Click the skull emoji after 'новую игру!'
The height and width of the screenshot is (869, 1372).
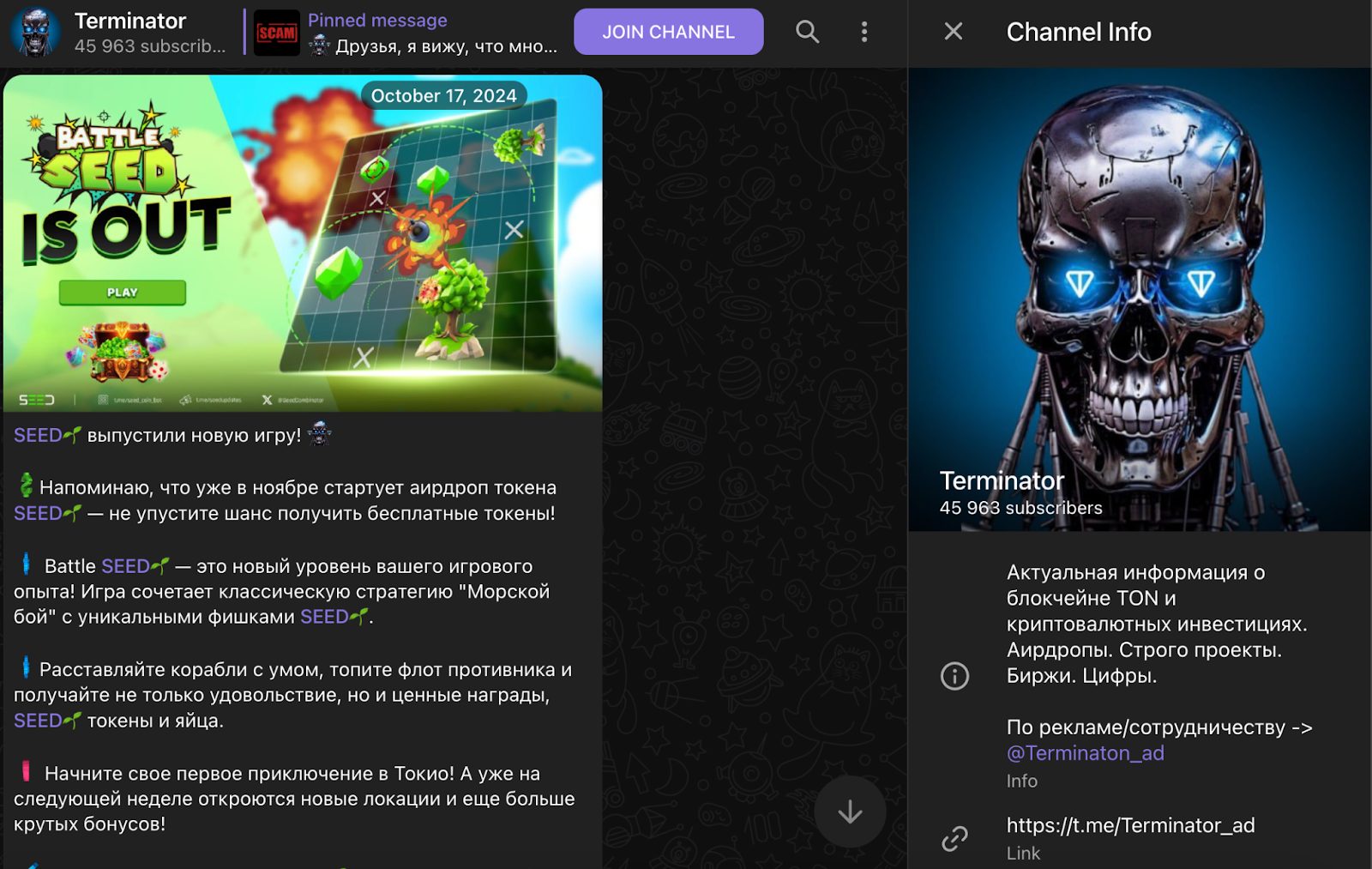319,434
